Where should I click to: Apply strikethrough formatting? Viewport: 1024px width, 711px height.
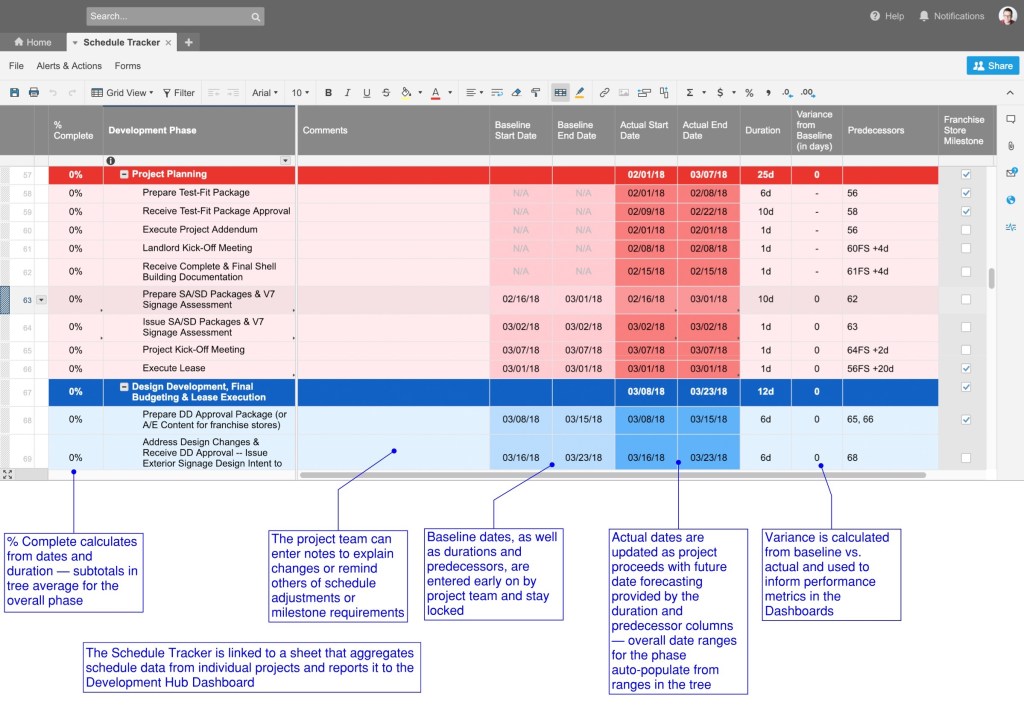tap(386, 93)
